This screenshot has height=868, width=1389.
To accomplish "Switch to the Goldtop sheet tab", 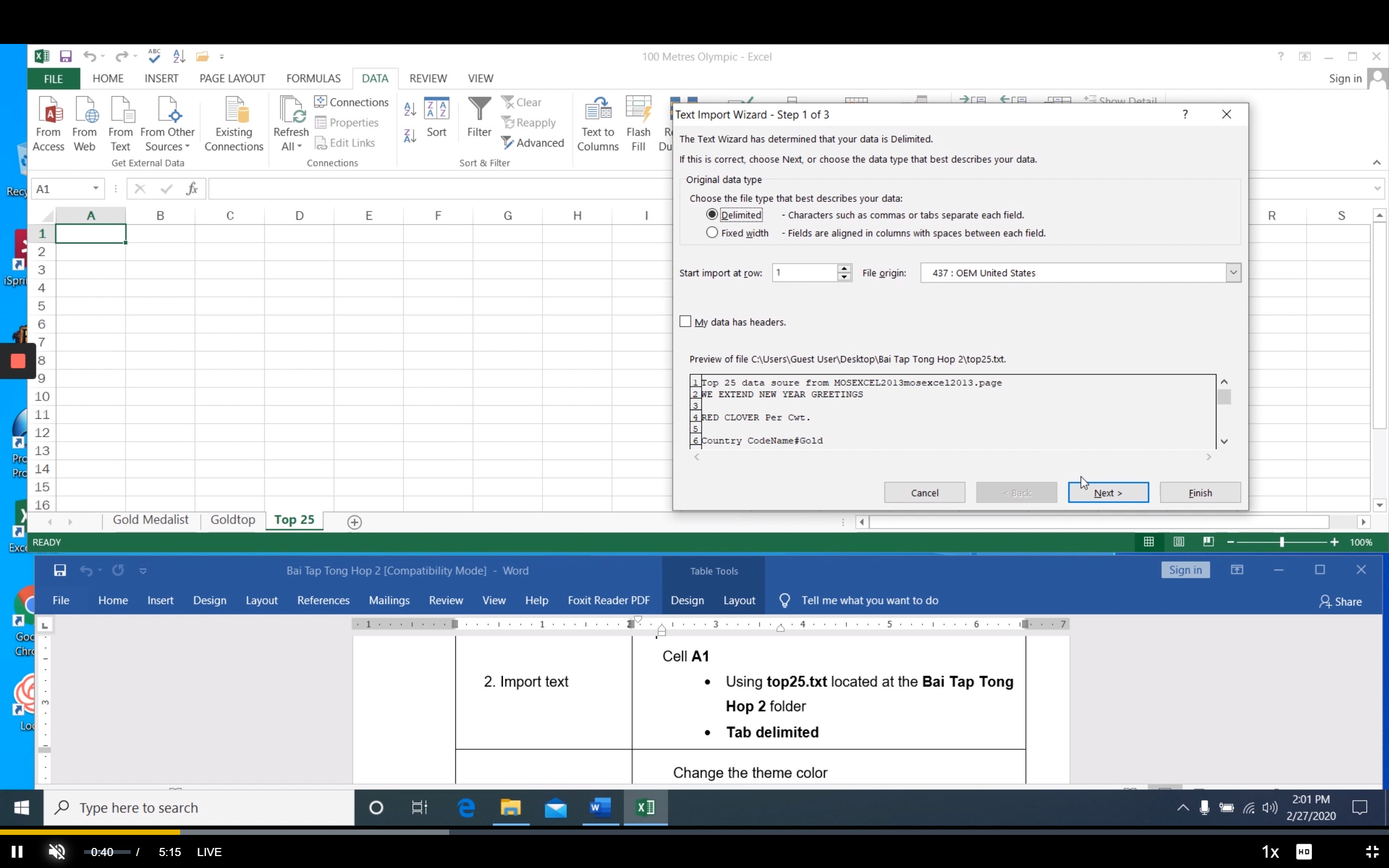I will (232, 519).
